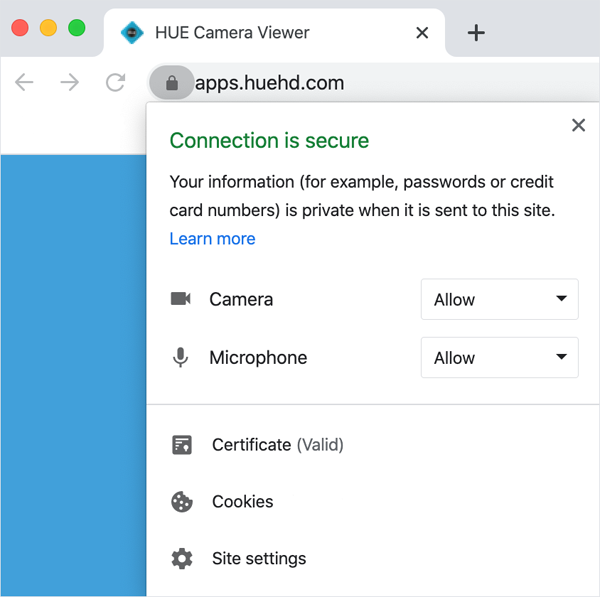Click the Microphone label
This screenshot has height=597, width=600.
[x=258, y=358]
